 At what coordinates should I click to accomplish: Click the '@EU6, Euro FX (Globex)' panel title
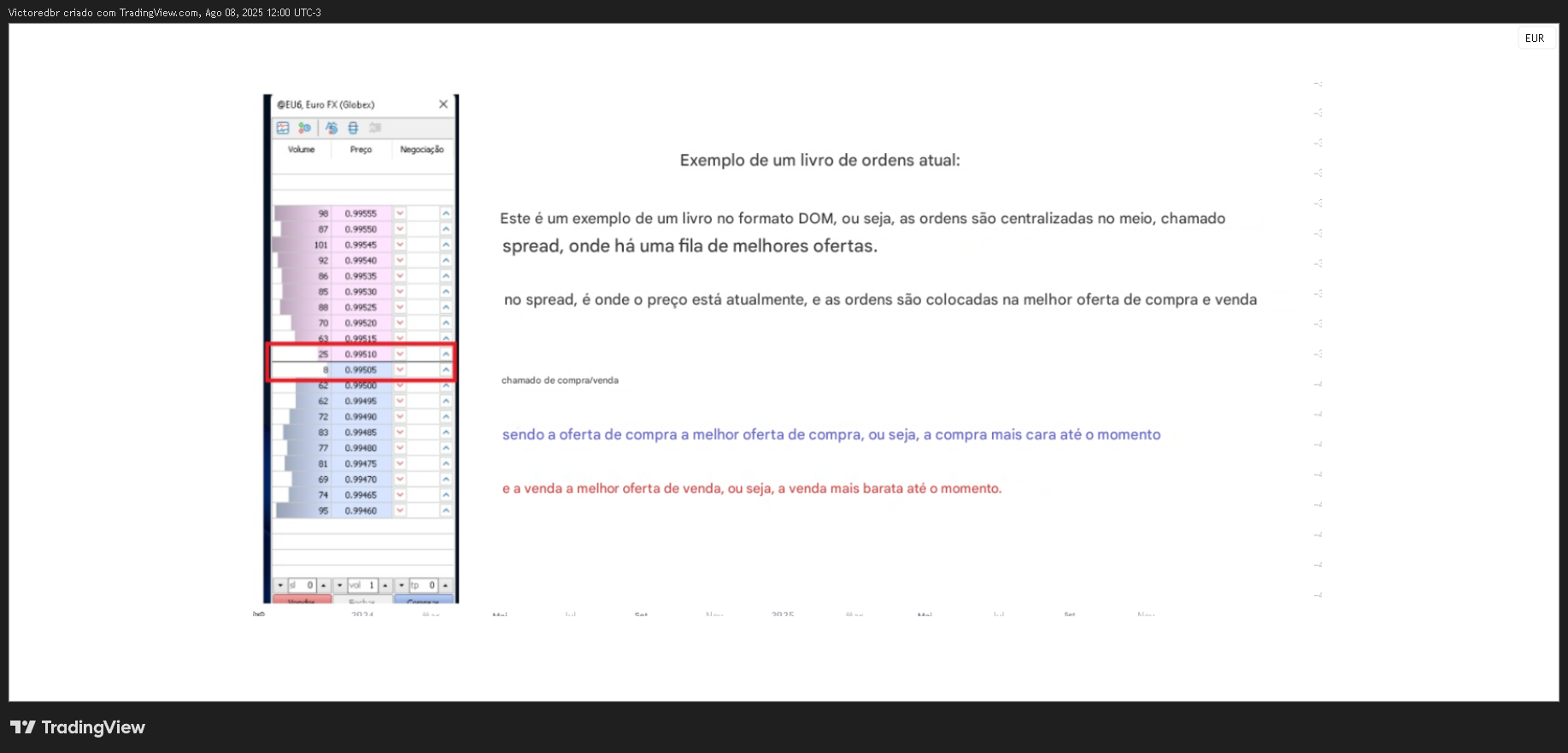pyautogui.click(x=326, y=104)
